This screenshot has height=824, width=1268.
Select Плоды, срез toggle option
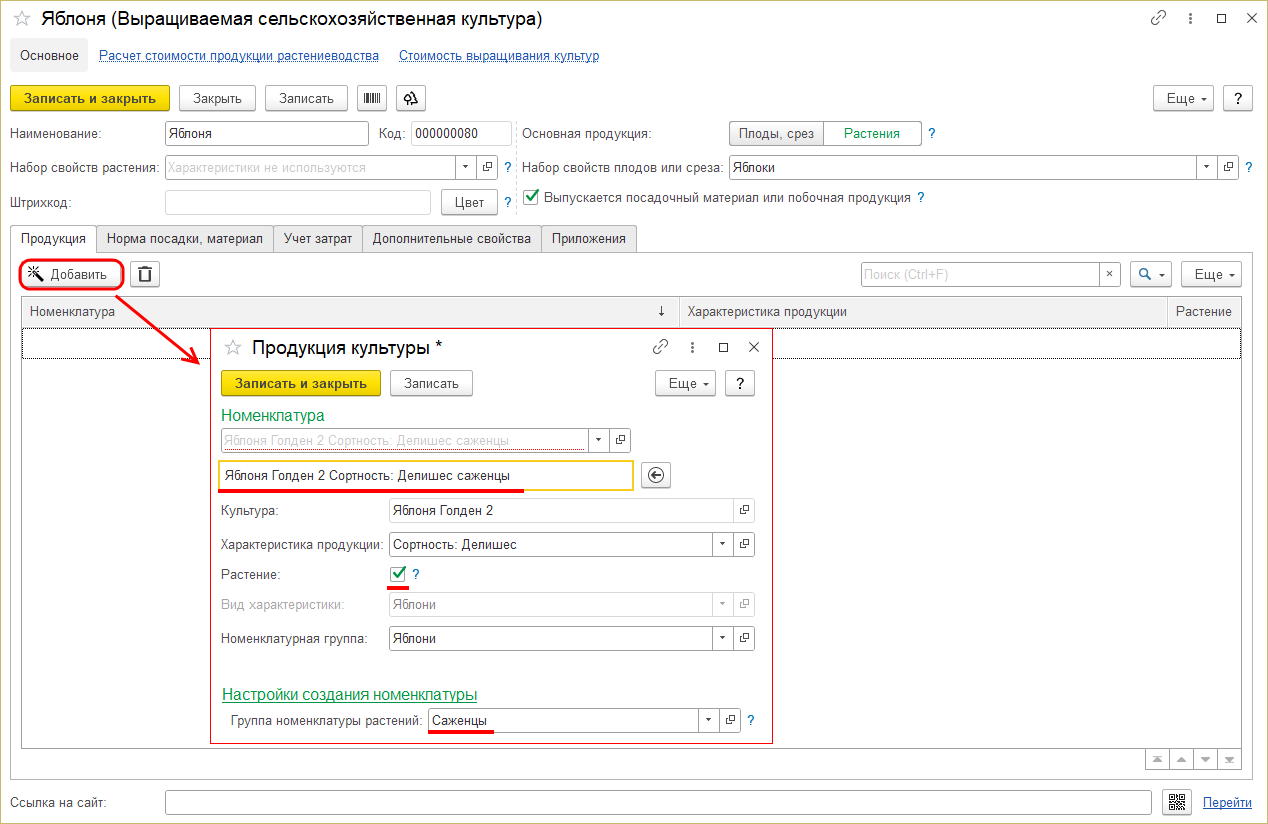[776, 133]
